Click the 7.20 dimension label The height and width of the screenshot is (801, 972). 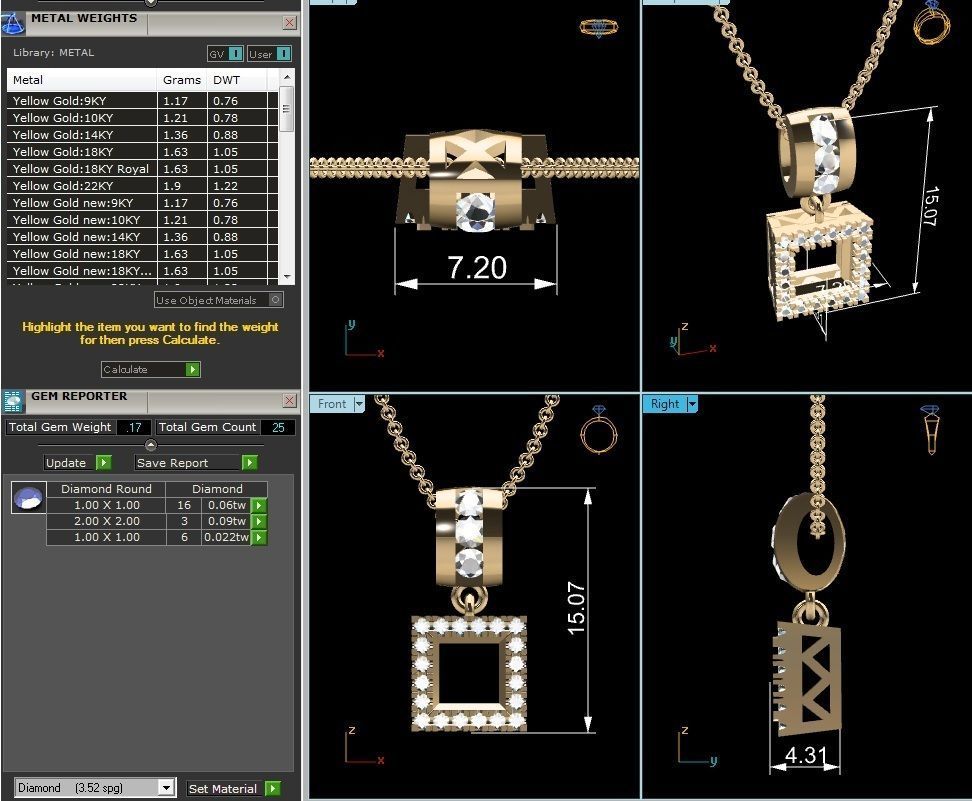(477, 268)
